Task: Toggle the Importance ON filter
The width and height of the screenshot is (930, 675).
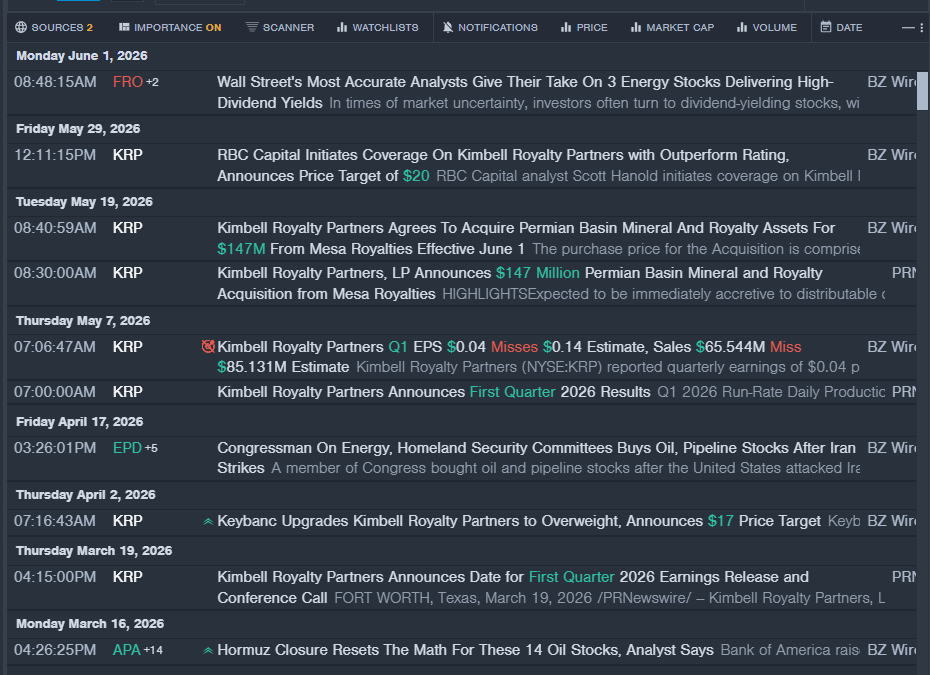Action: pyautogui.click(x=170, y=27)
